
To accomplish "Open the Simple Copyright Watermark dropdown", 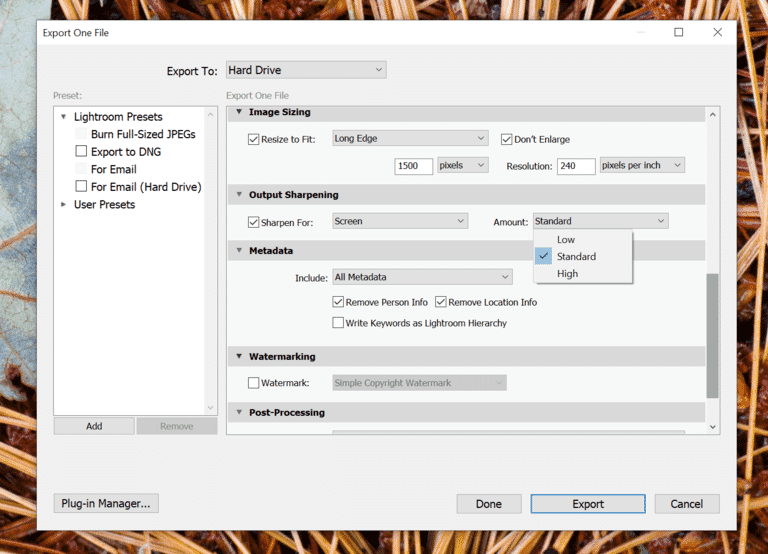I will tap(419, 383).
